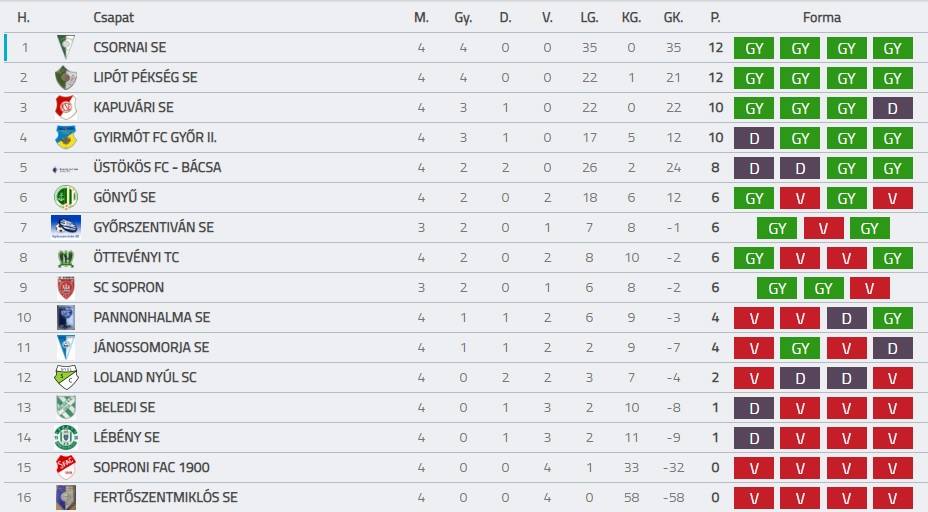The image size is (928, 512).
Task: Click the Soproni FAC 1900 crest
Action: point(66,467)
